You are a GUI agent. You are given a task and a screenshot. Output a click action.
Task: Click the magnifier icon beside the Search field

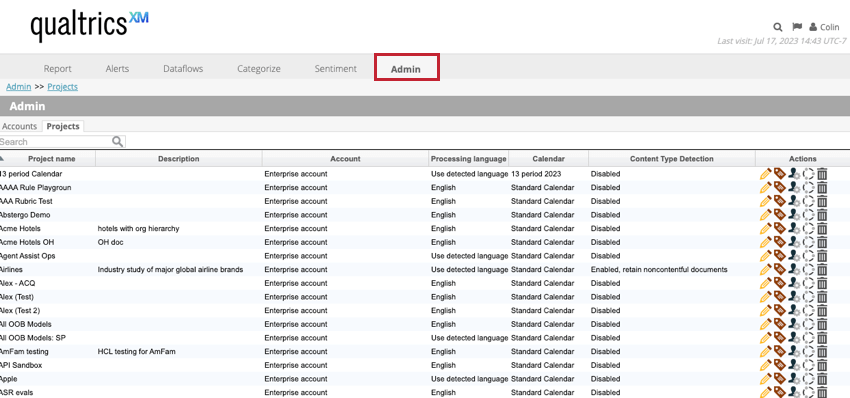tap(118, 142)
